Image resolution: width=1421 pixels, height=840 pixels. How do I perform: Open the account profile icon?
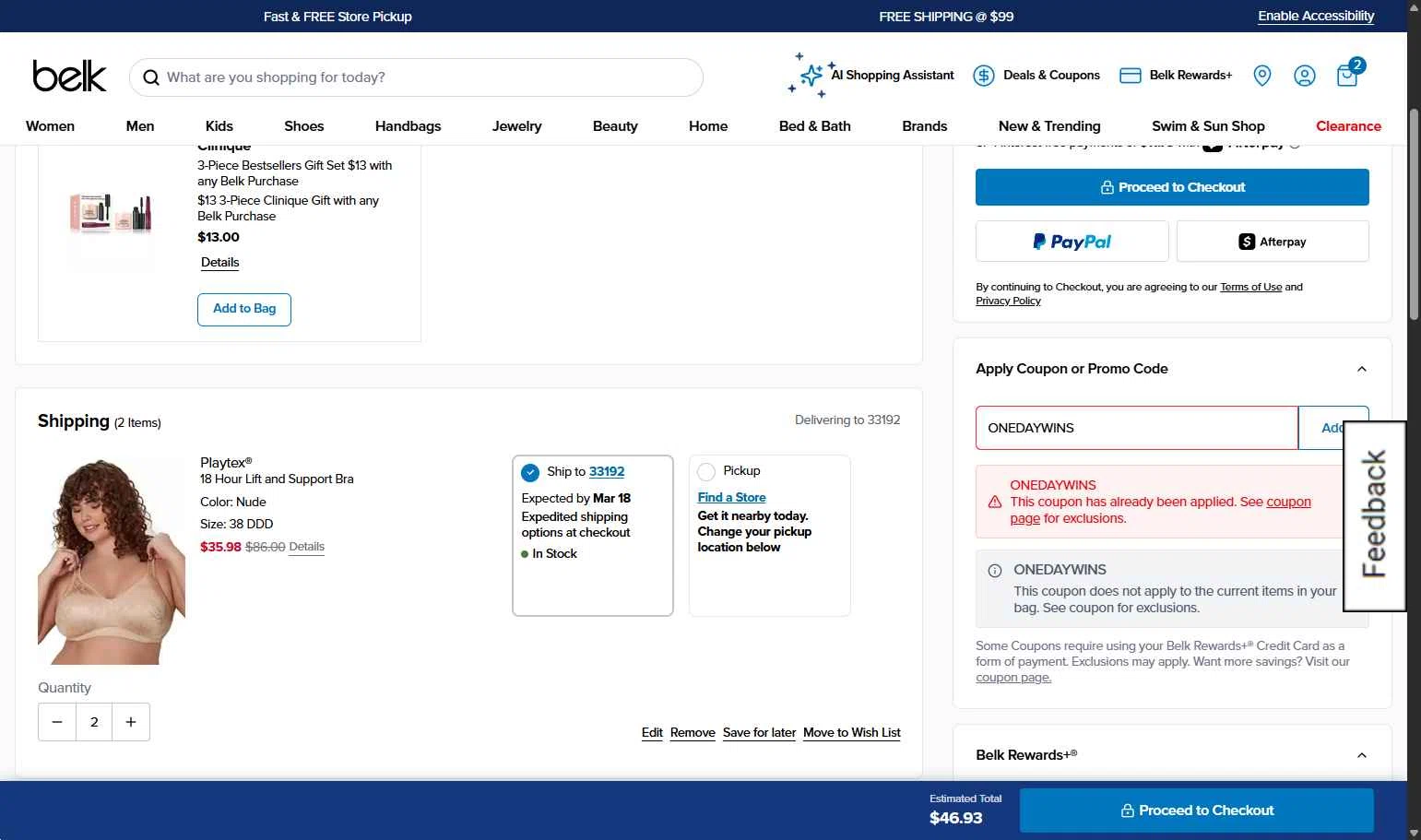click(1305, 76)
